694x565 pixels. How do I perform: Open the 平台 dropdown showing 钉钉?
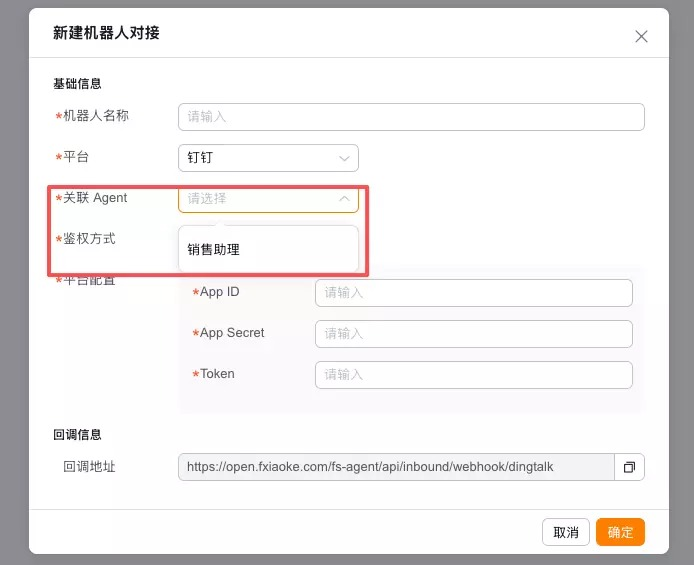pos(268,158)
